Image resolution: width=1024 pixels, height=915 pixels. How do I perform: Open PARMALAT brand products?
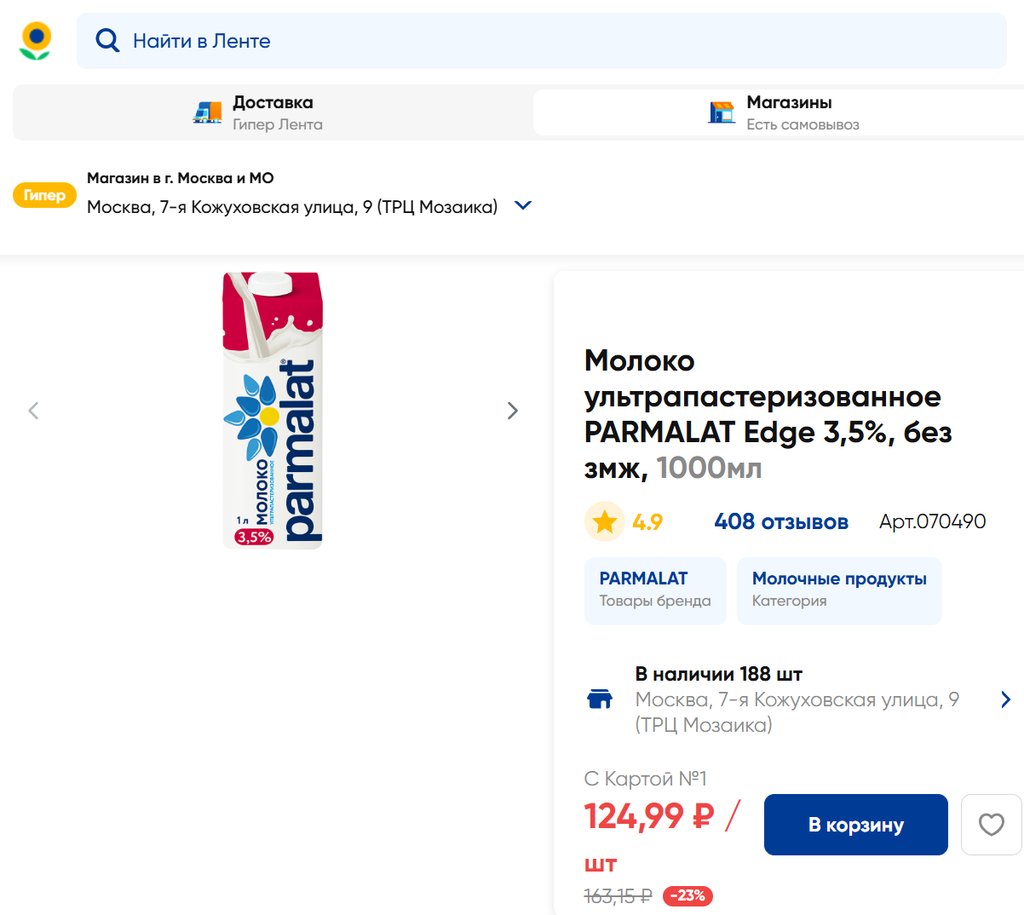[655, 590]
